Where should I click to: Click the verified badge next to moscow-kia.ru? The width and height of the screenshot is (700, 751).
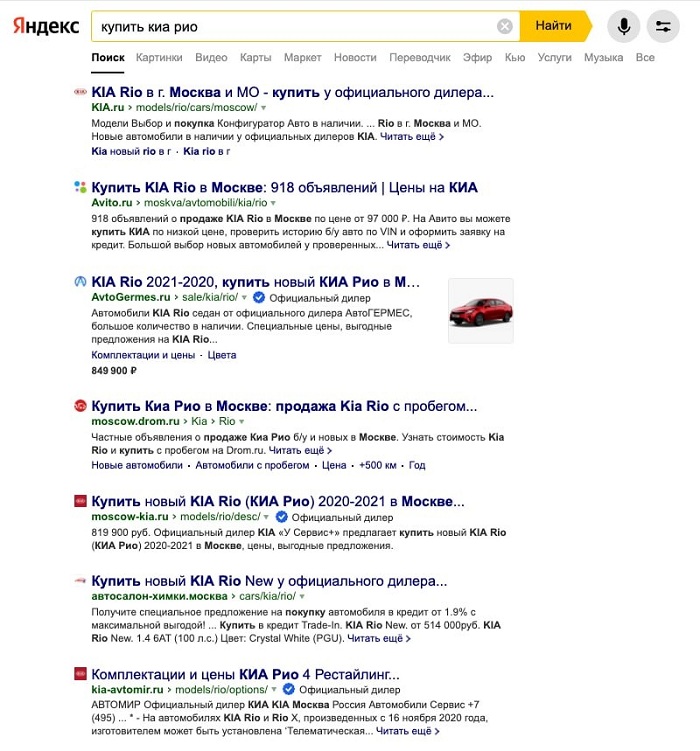point(282,517)
